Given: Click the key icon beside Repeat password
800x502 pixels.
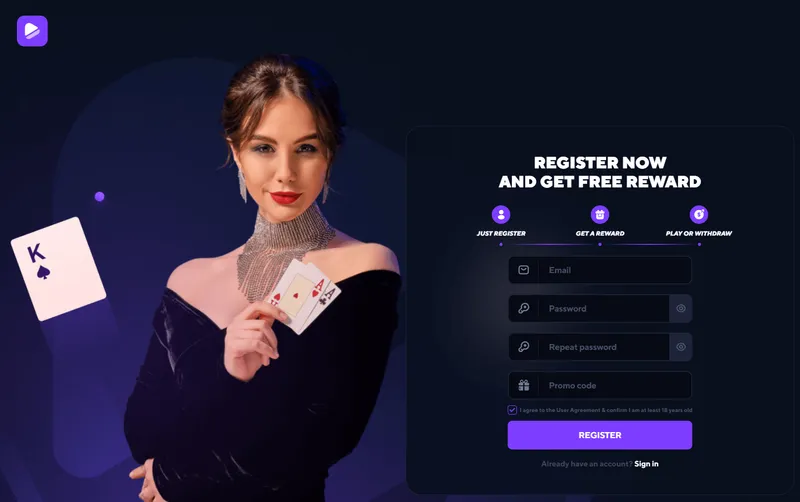Looking at the screenshot, I should pos(523,347).
